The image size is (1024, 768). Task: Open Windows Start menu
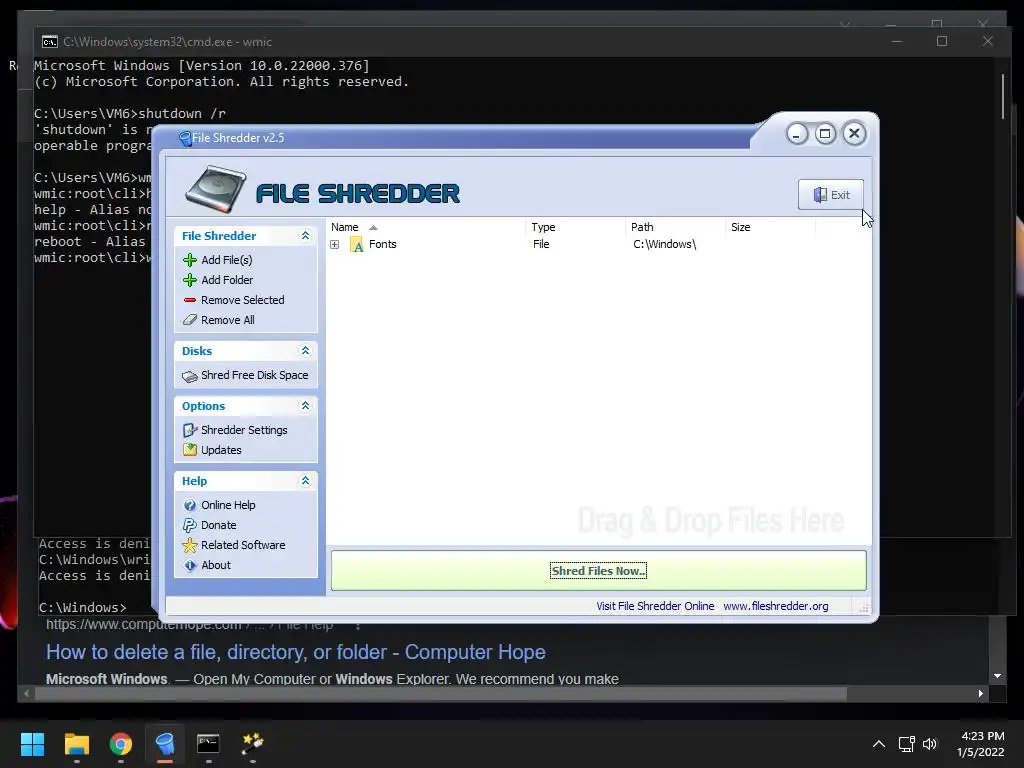pos(32,744)
